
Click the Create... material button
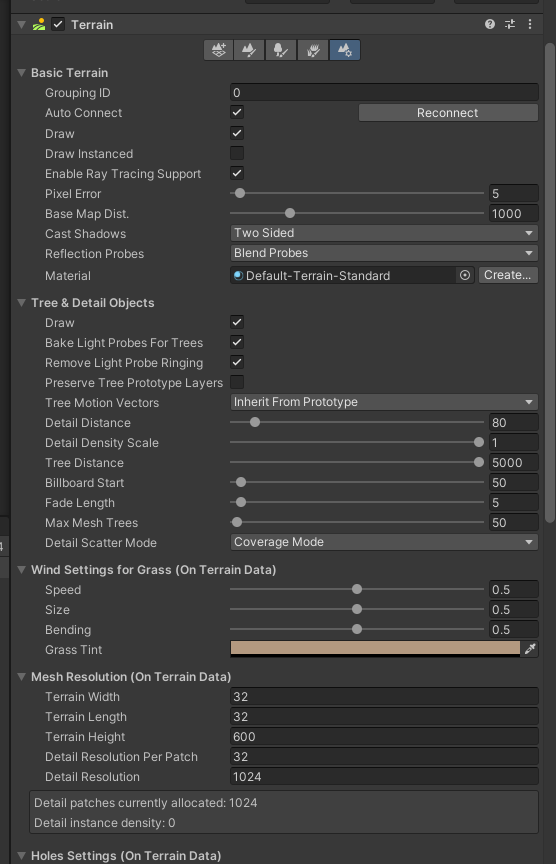coord(508,275)
